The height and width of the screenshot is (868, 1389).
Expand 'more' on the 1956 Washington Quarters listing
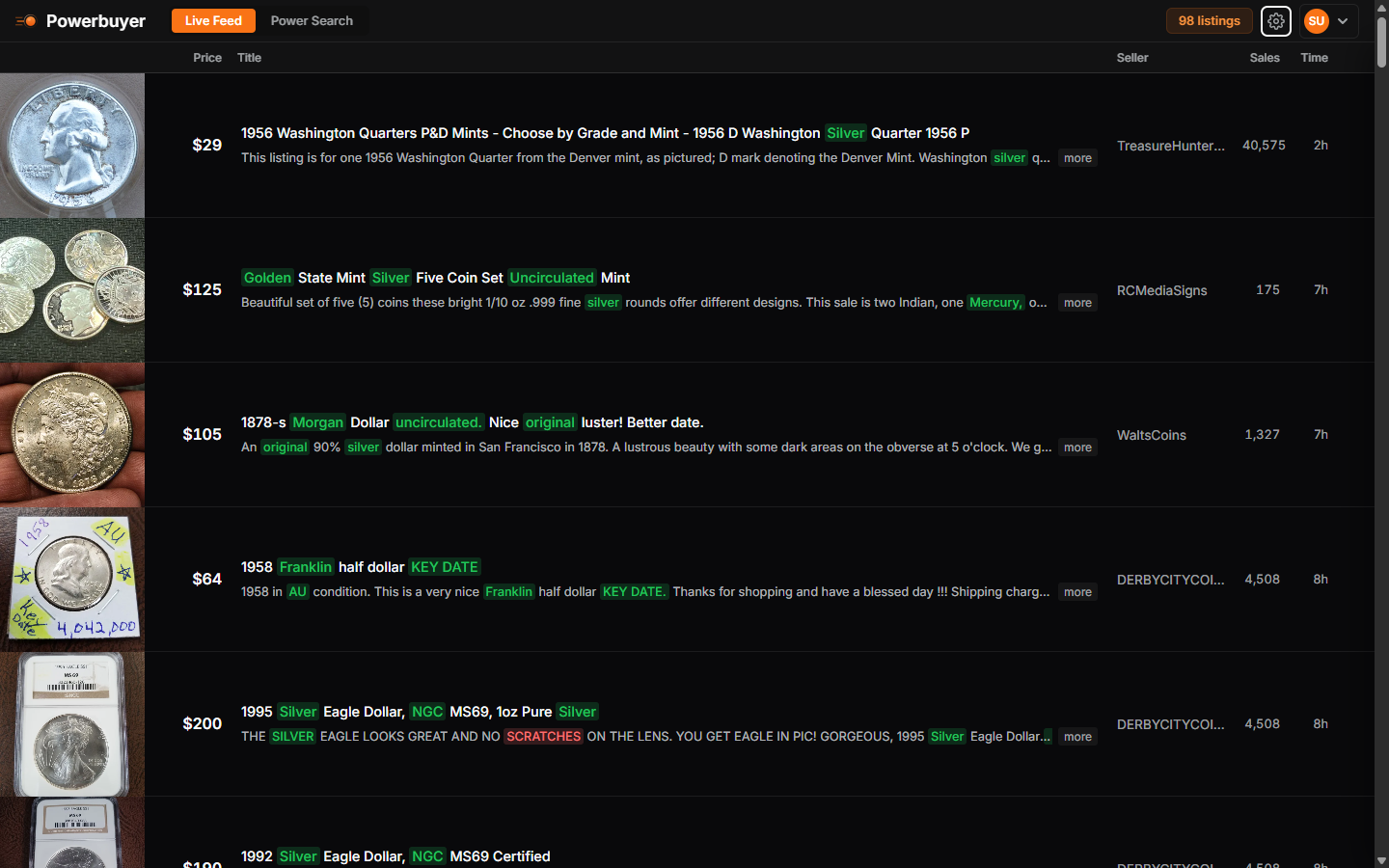pyautogui.click(x=1077, y=158)
